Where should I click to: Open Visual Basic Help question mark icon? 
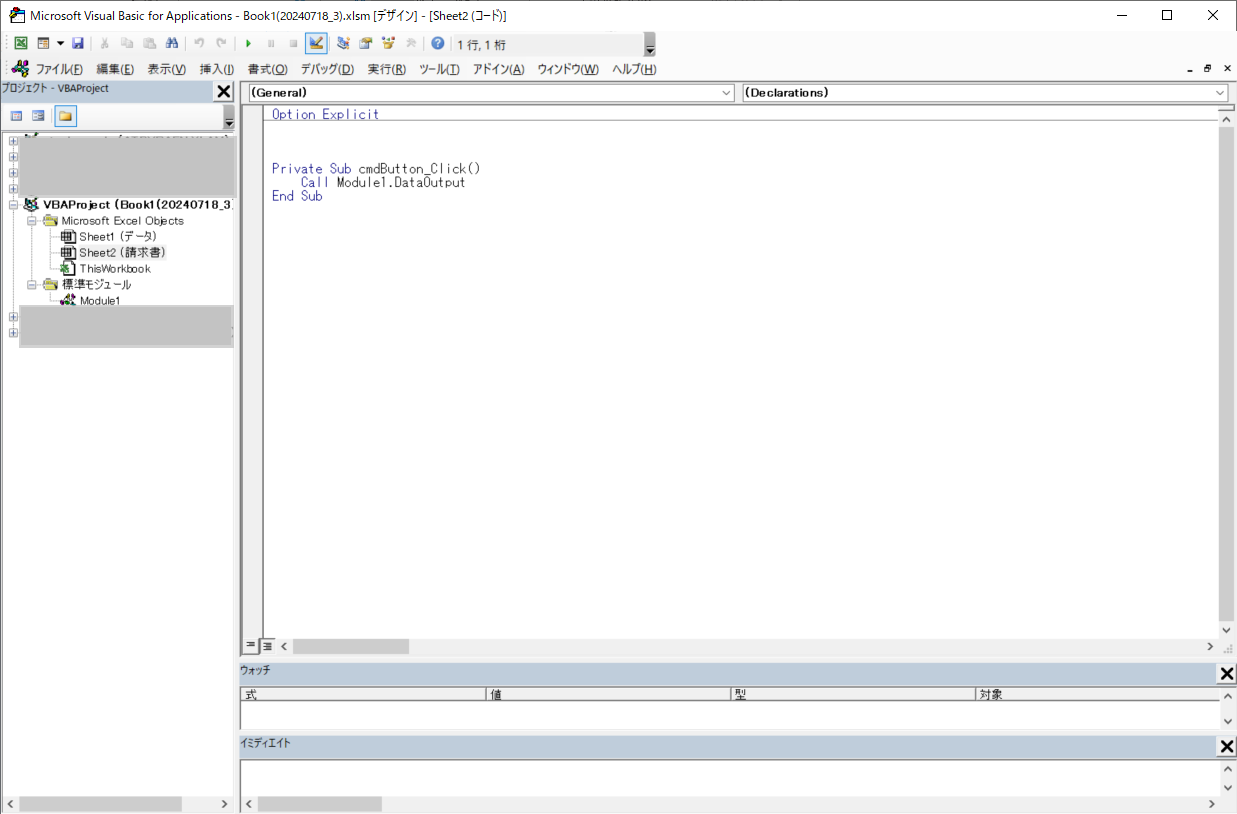coord(438,44)
